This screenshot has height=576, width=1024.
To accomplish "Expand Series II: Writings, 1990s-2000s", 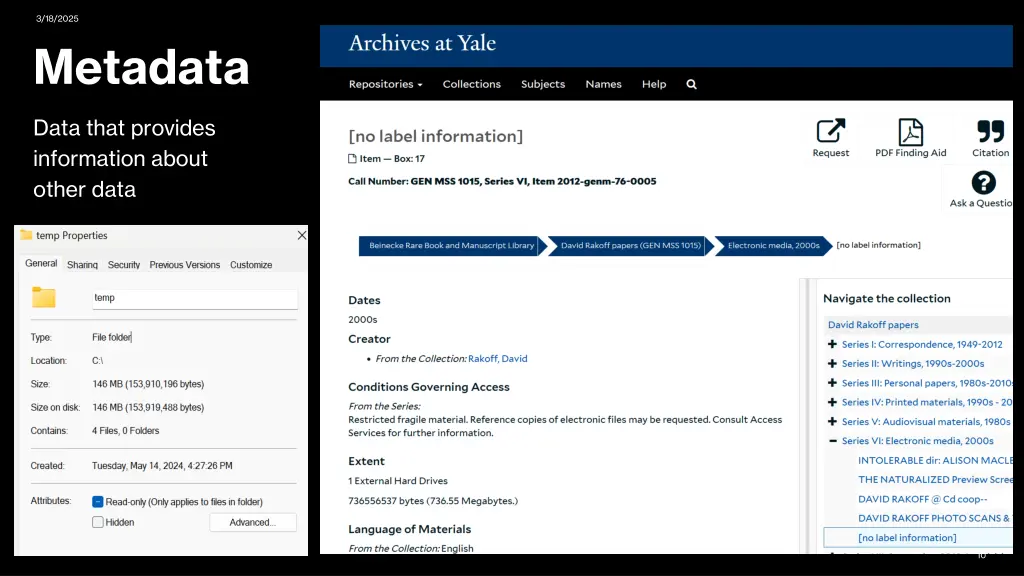I will tap(832, 364).
